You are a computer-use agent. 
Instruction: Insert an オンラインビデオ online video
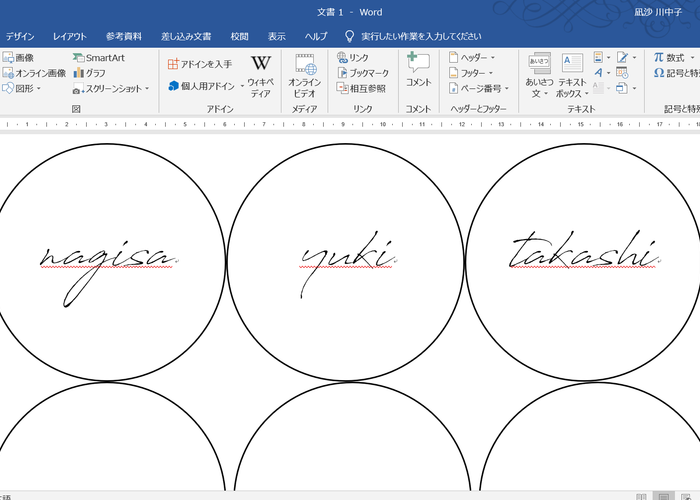[304, 76]
